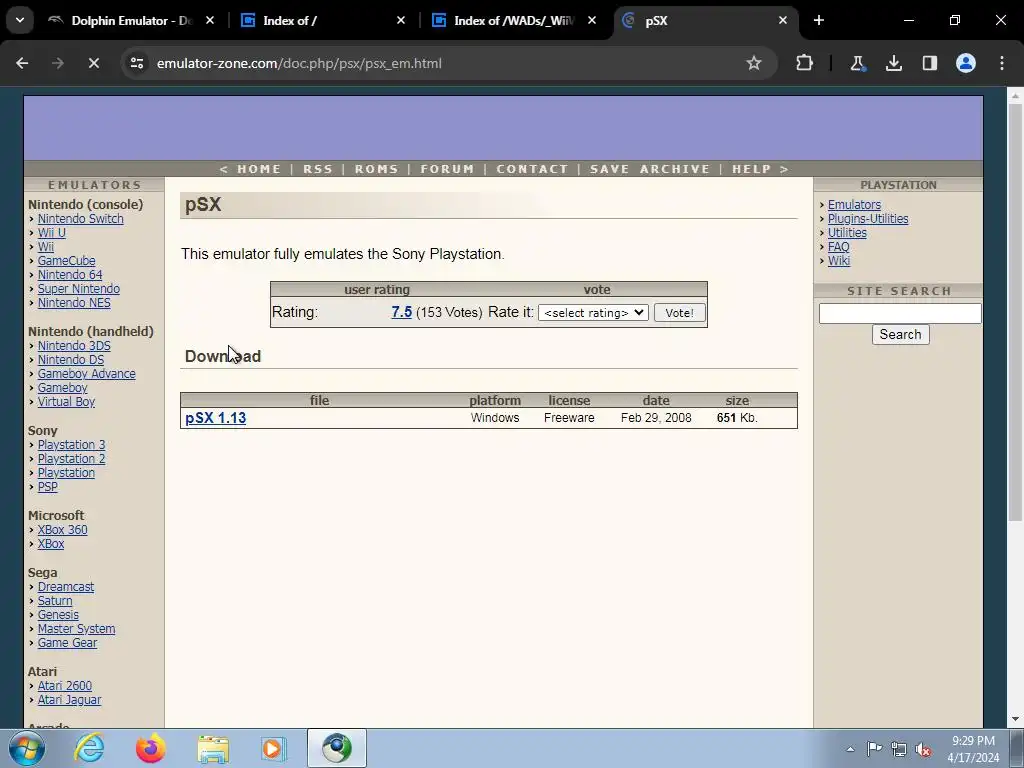Open Chrome Labs flask icon
Screen dimensions: 1024x768
coord(857,63)
